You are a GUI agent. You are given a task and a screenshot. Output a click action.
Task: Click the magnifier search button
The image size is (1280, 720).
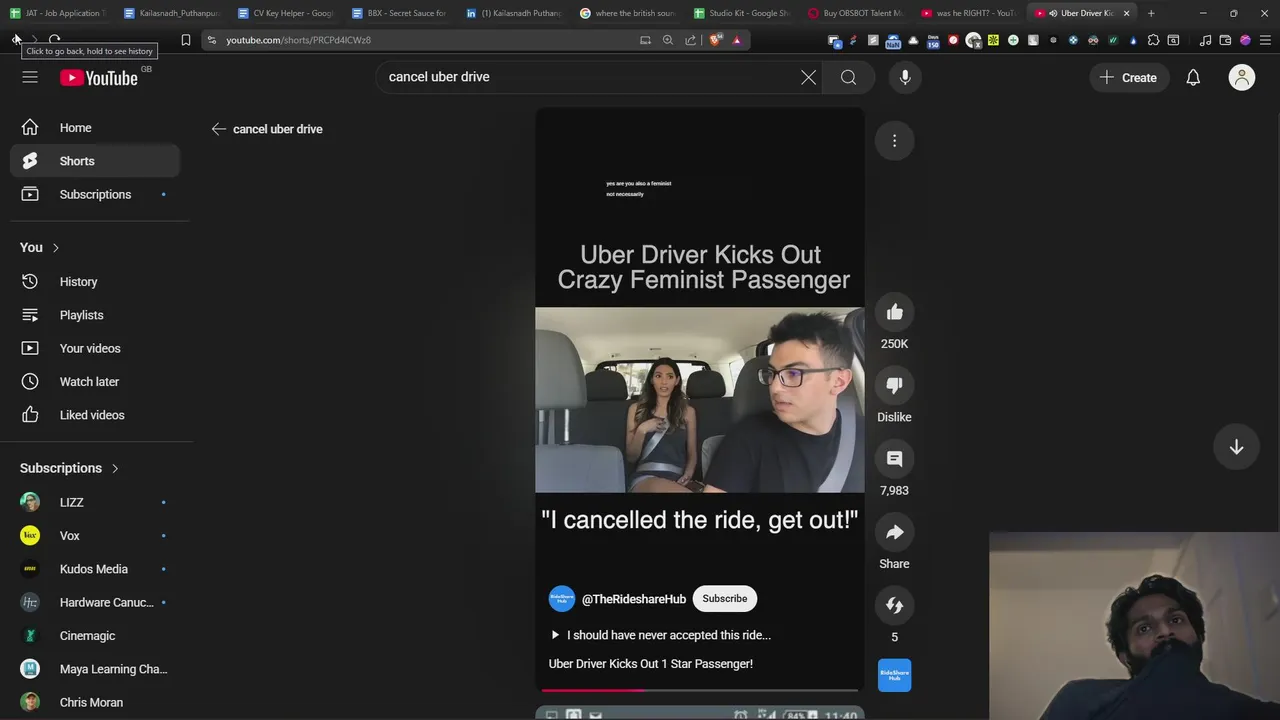[x=848, y=77]
